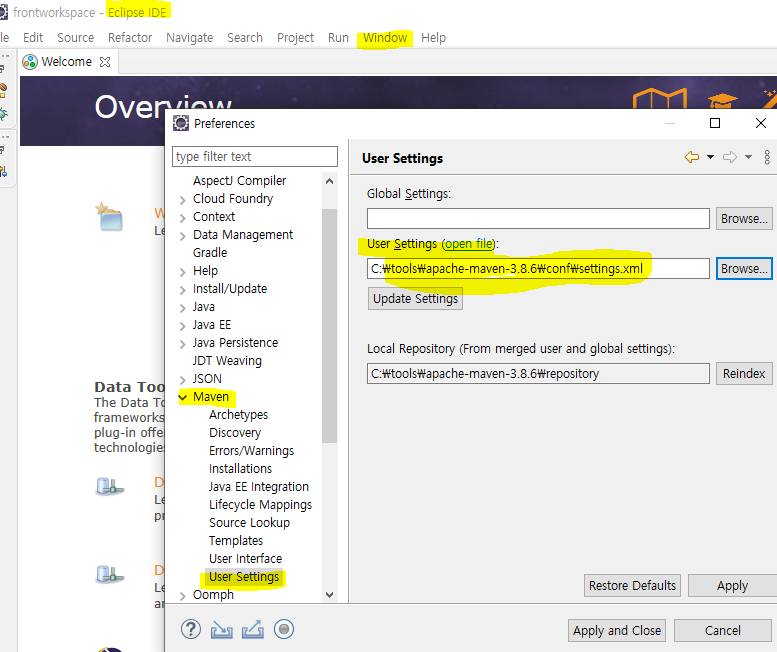Select Installations under Maven
777x652 pixels.
[240, 469]
